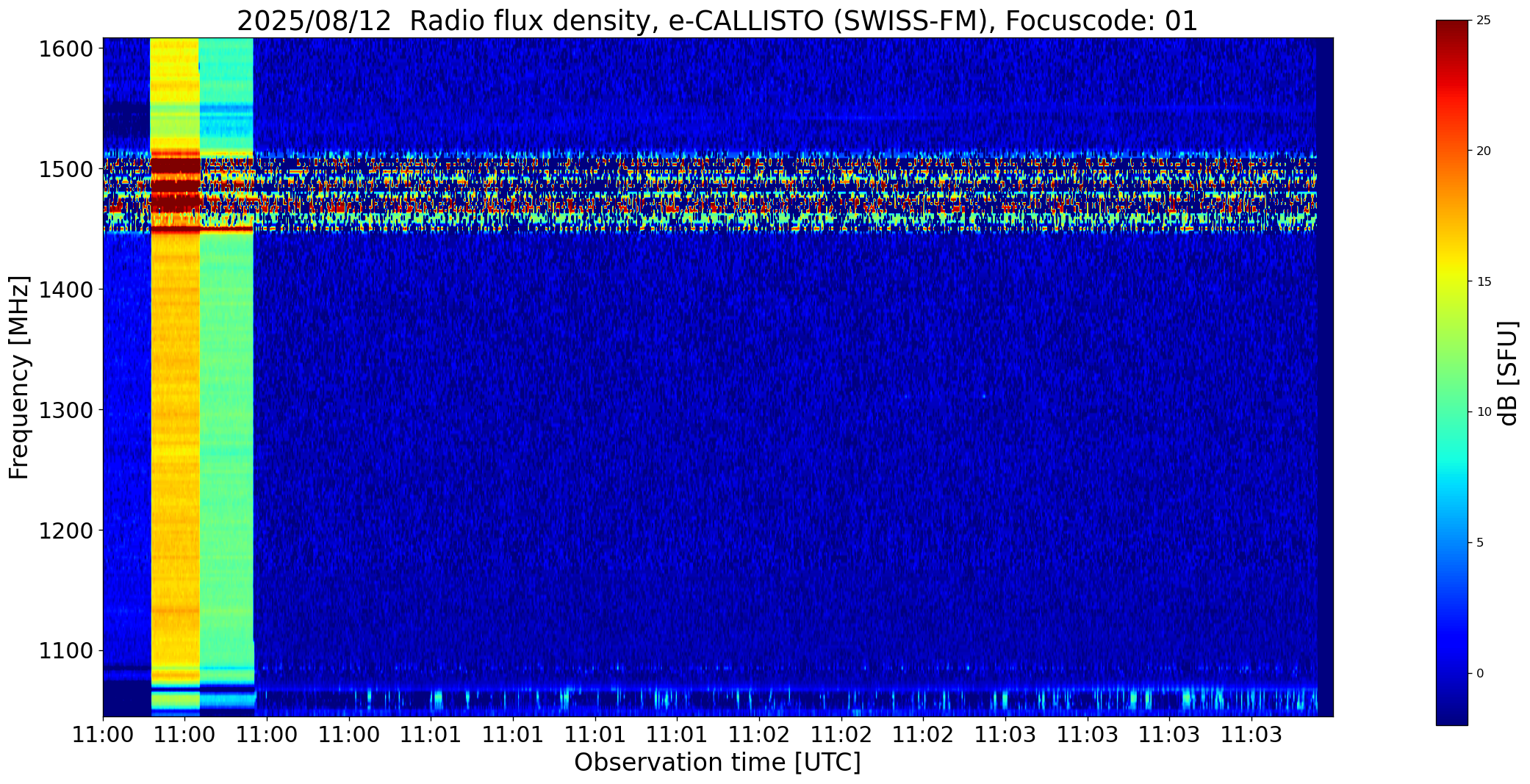Select the 'Observation time [UTC]' x-axis label
Viewport: 1530px width, 784px height.
(x=717, y=763)
